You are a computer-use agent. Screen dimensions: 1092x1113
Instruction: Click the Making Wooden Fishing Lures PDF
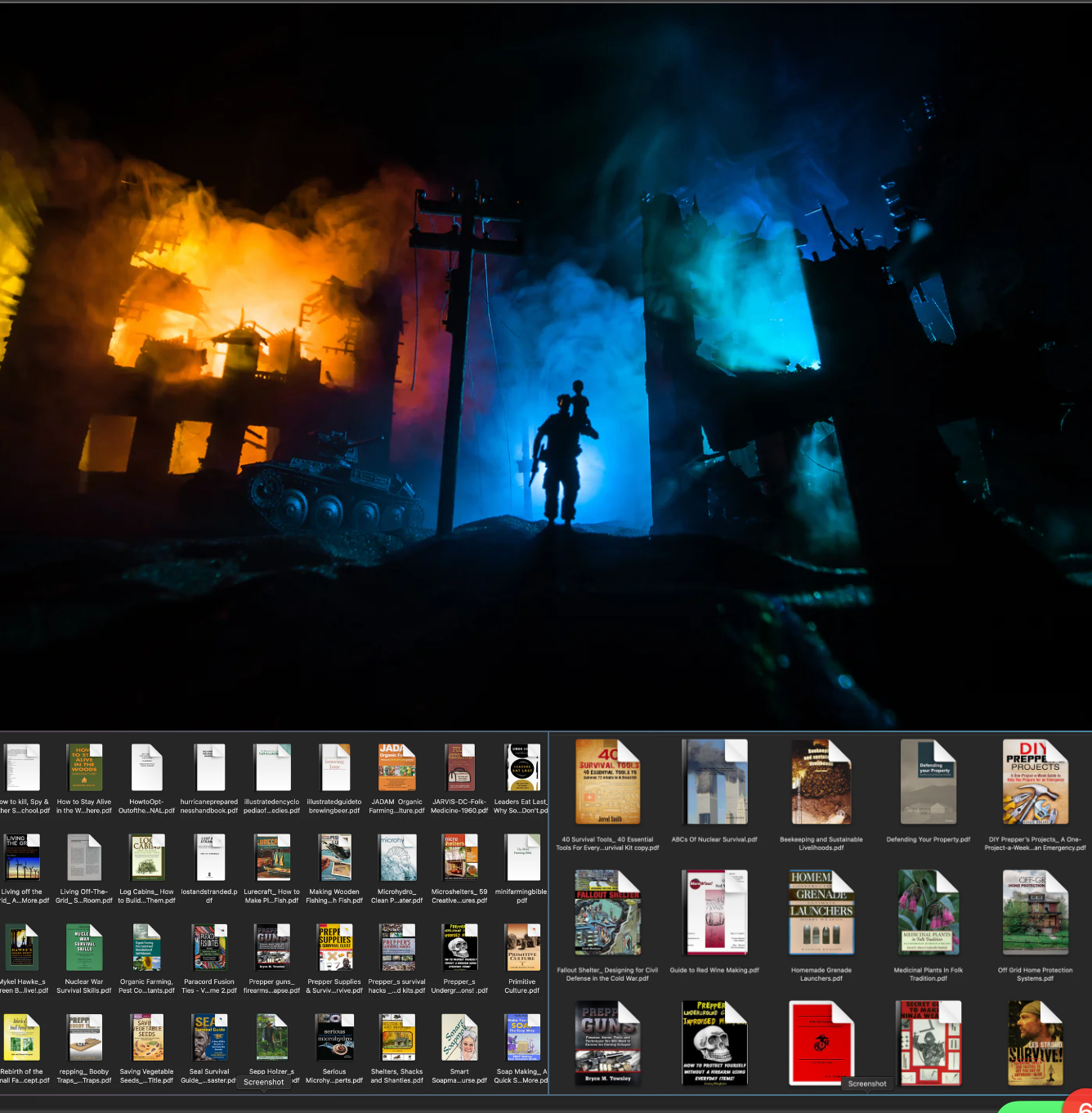pyautogui.click(x=334, y=857)
